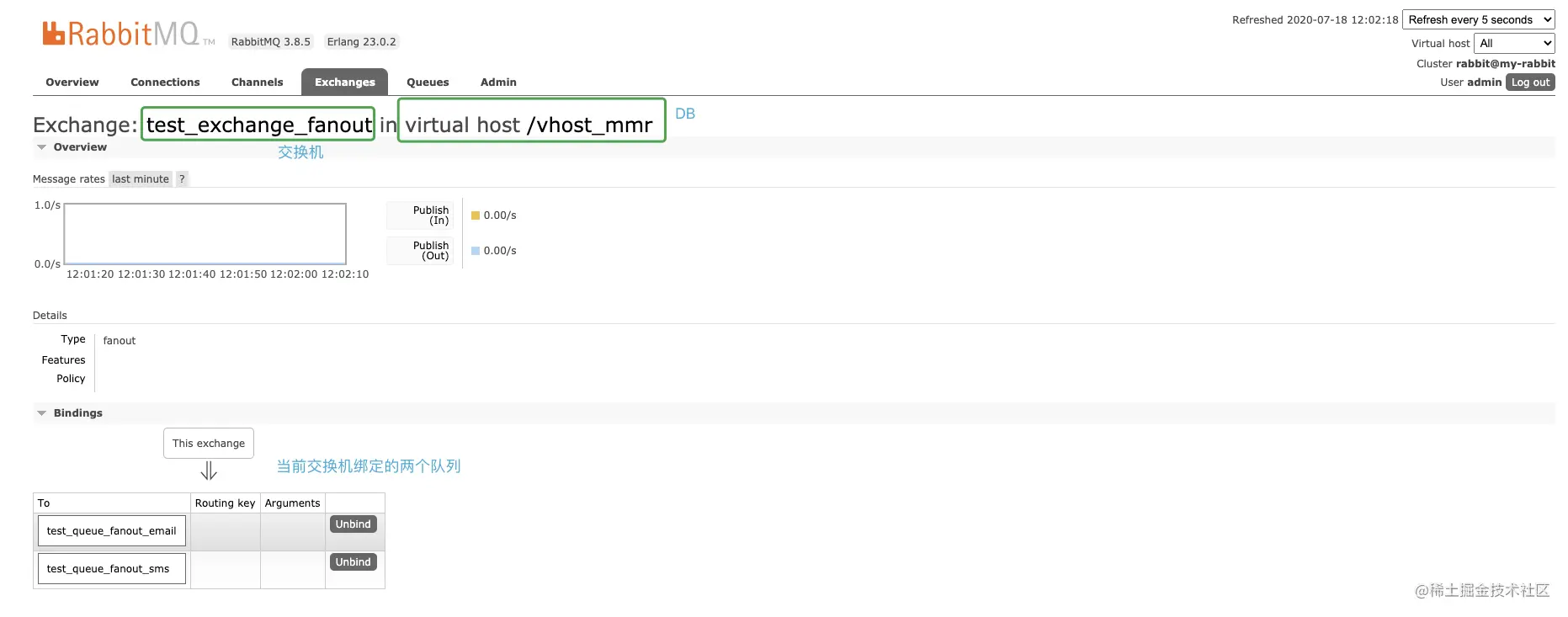Image resolution: width=1568 pixels, height=617 pixels.
Task: Click the RabbitMQ 3.8.5 version label
Action: tap(271, 42)
